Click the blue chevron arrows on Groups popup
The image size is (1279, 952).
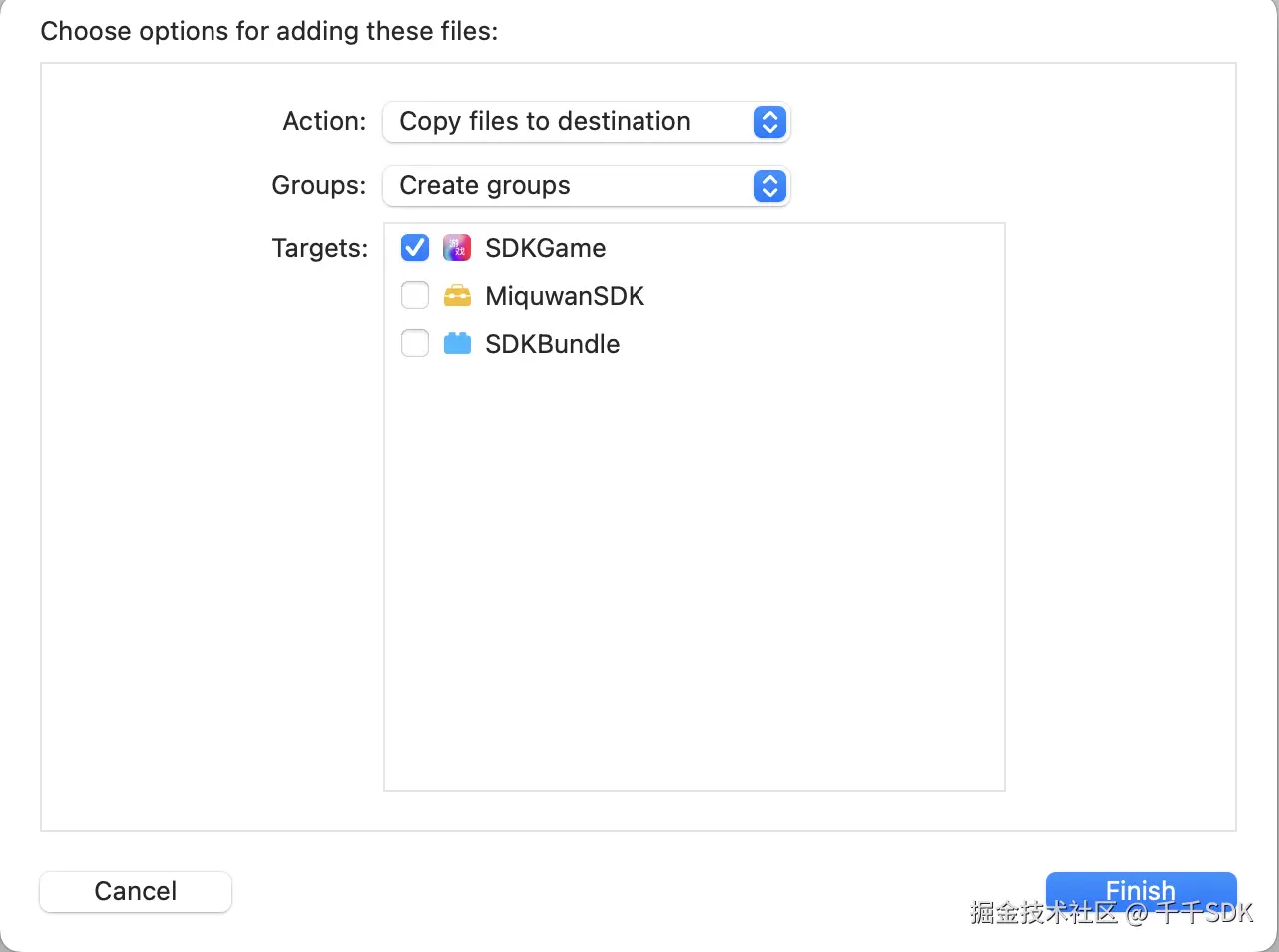click(x=769, y=186)
